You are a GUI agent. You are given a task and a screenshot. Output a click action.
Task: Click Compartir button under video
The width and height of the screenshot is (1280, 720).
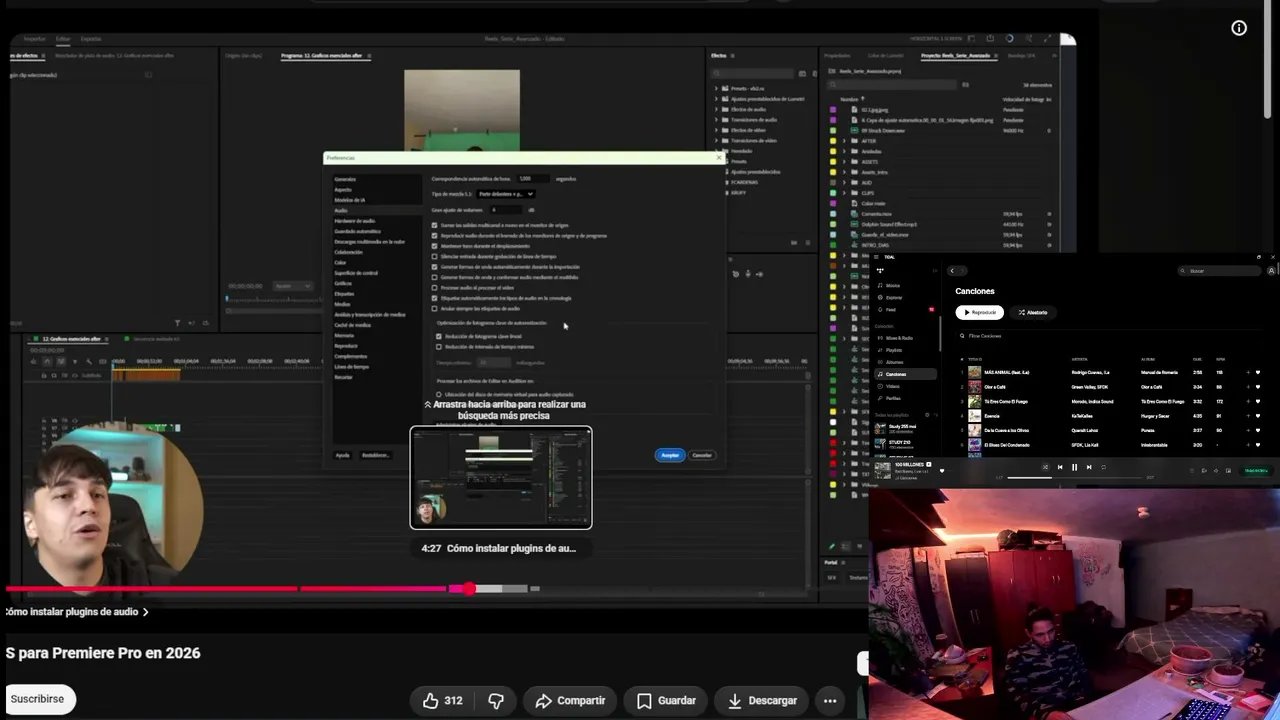click(x=570, y=700)
